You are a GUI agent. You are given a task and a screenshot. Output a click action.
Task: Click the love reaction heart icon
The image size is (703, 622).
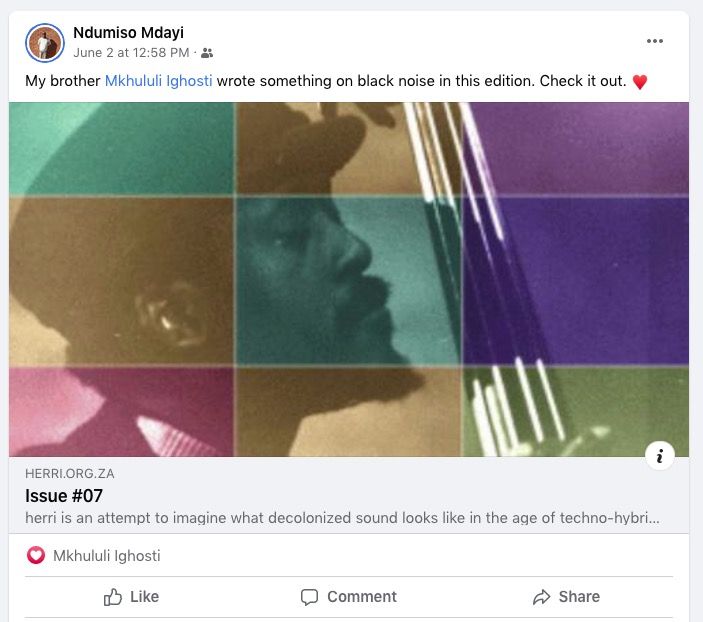pyautogui.click(x=36, y=555)
